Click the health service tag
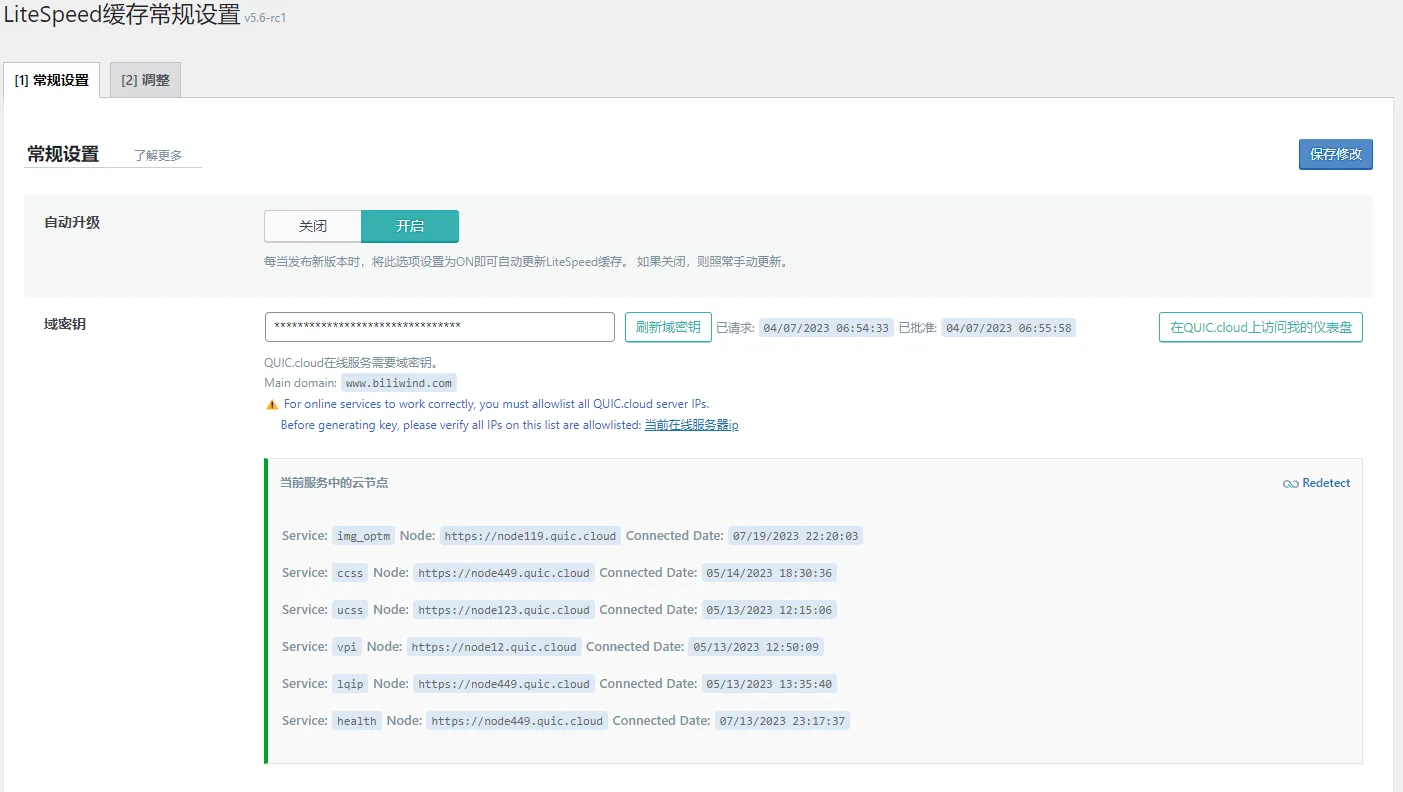 coord(357,721)
